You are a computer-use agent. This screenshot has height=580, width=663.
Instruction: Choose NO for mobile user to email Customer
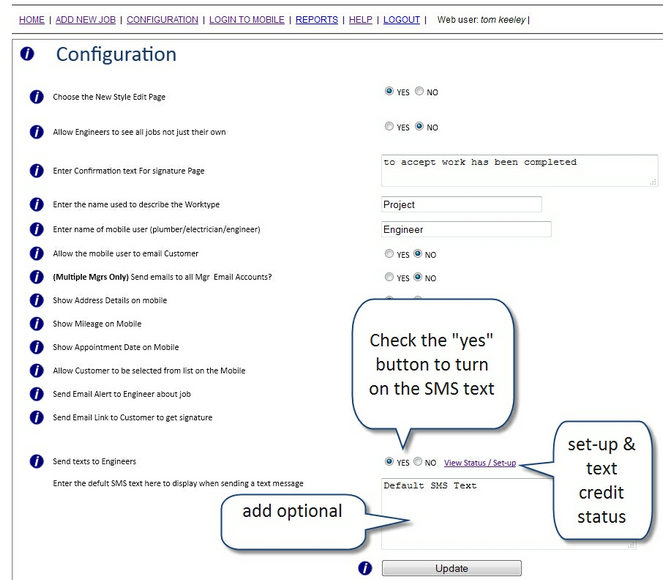click(418, 253)
